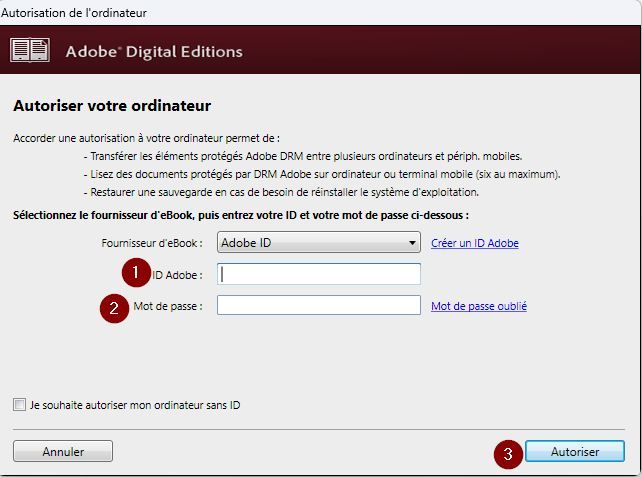Expand the Adobe ID dropdown arrow
Screen dimensions: 642x477
[412, 243]
